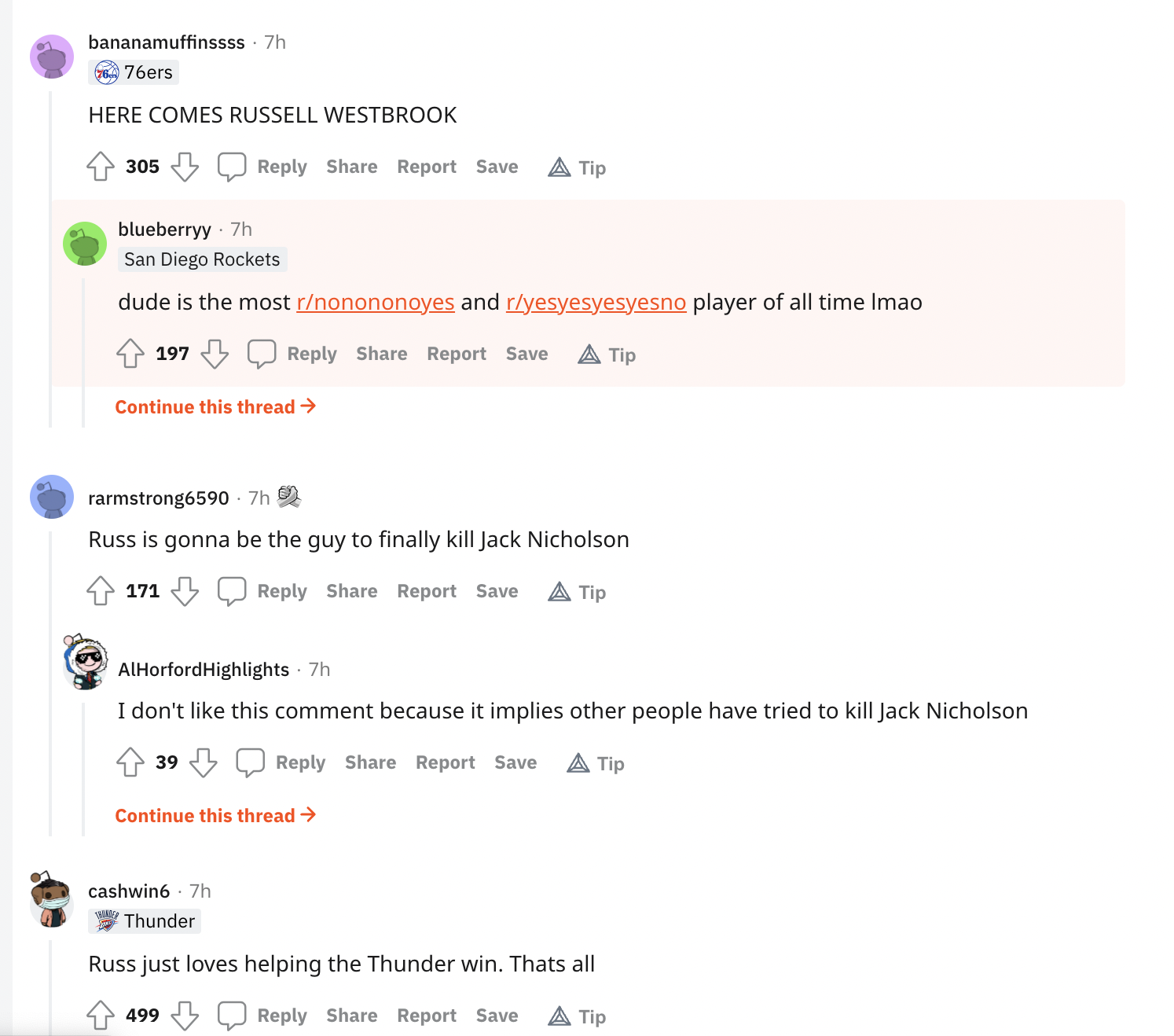Click the username AlHorfordHighlights

point(204,670)
